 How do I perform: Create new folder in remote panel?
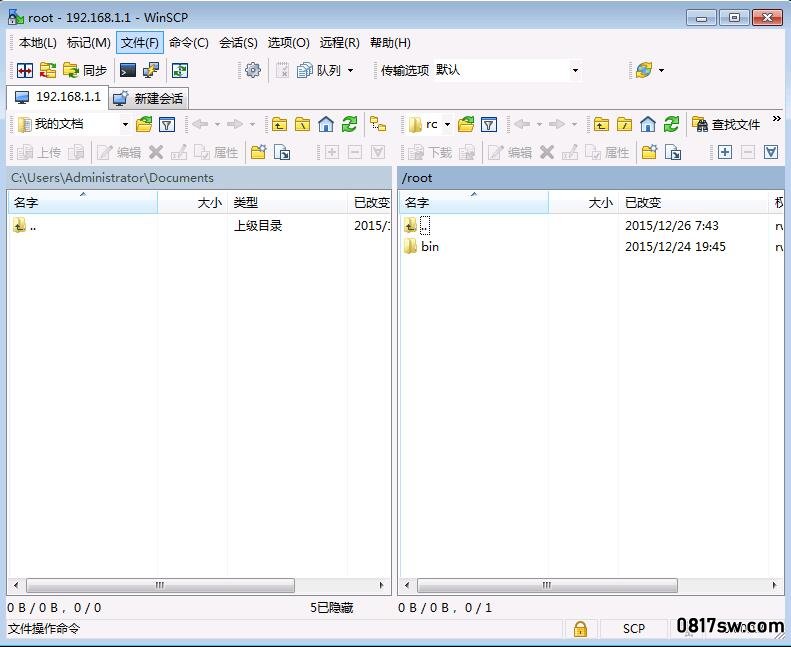pos(650,152)
